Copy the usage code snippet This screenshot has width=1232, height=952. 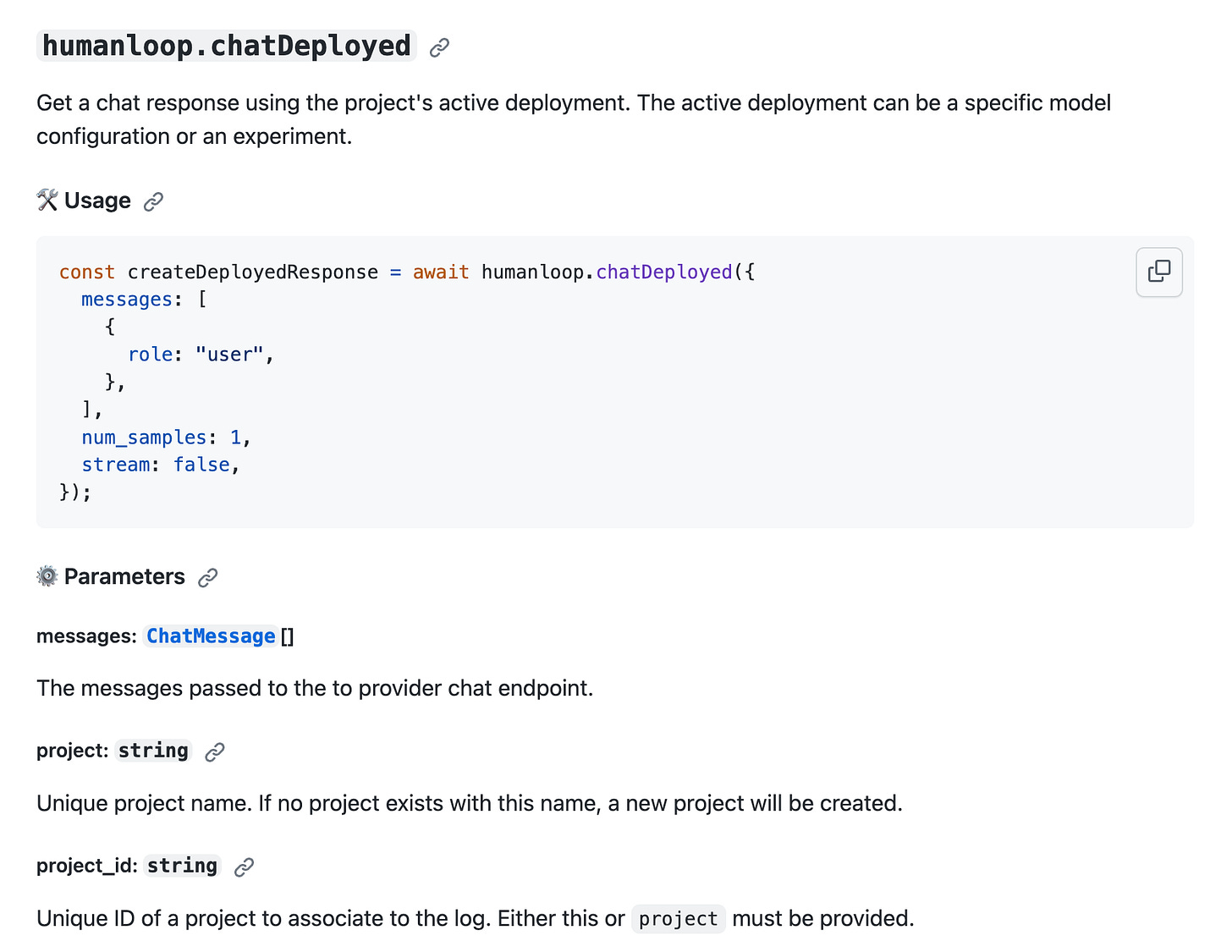[x=1158, y=272]
